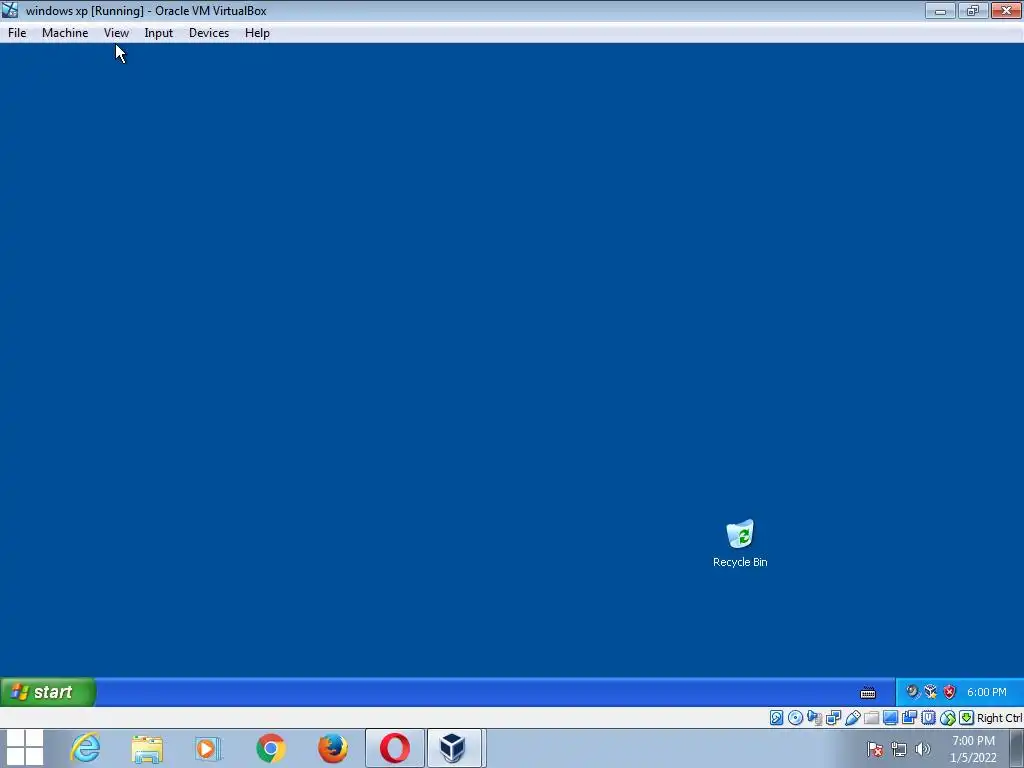Screen dimensions: 1024x768
Task: Open the Machine menu
Action: click(65, 33)
